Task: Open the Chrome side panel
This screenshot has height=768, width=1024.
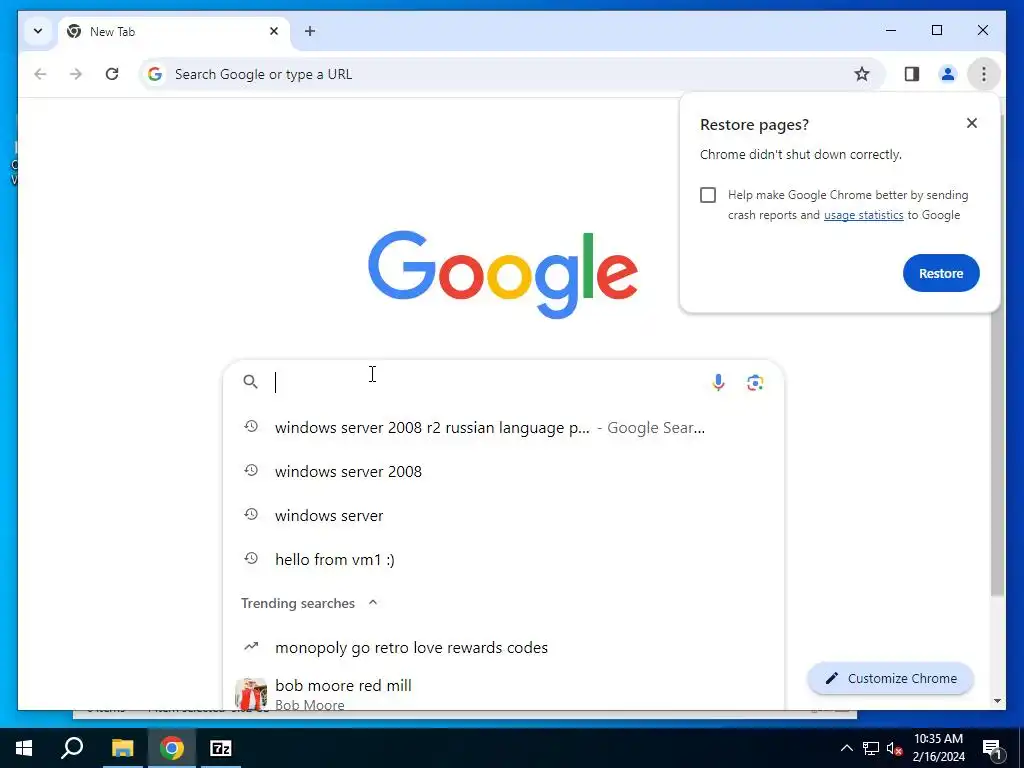Action: click(x=912, y=74)
